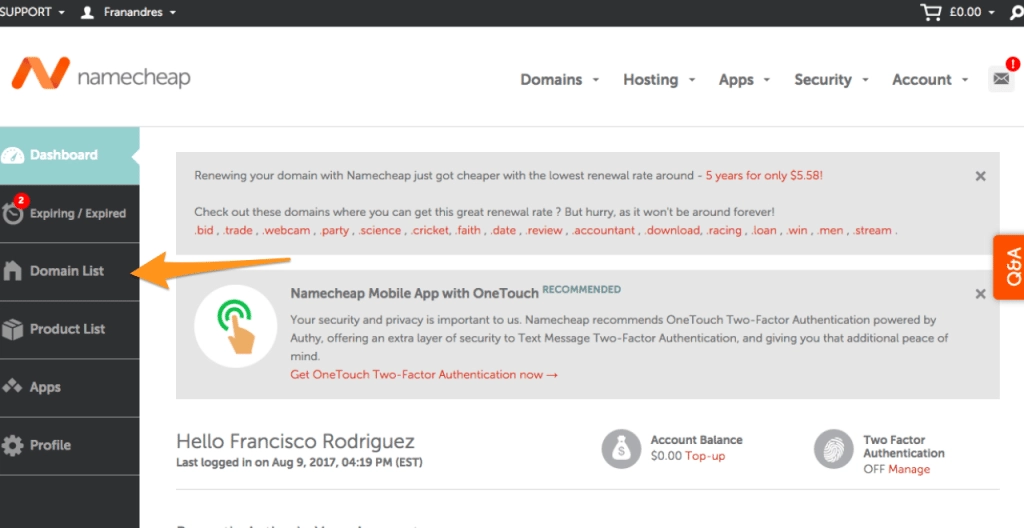Click the search magnifier icon
The image size is (1024, 528).
(x=1017, y=12)
